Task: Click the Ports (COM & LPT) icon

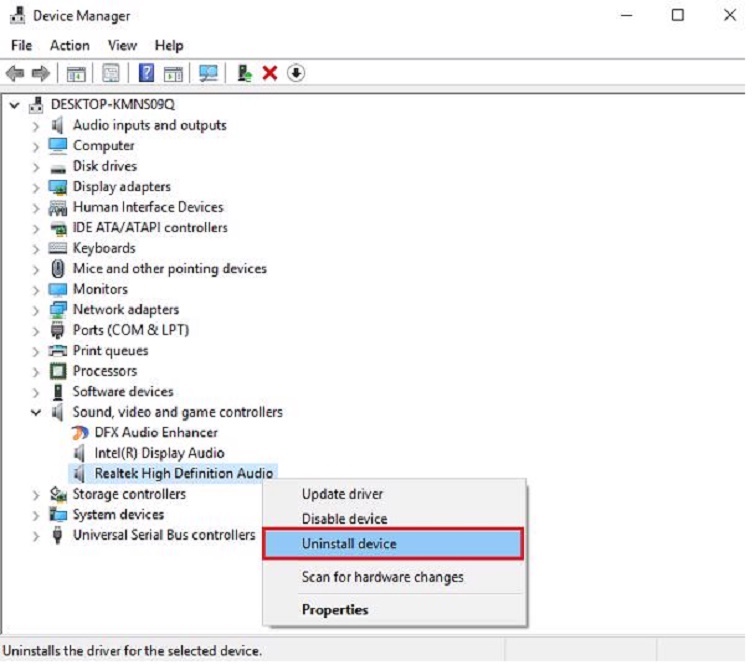Action: (57, 330)
